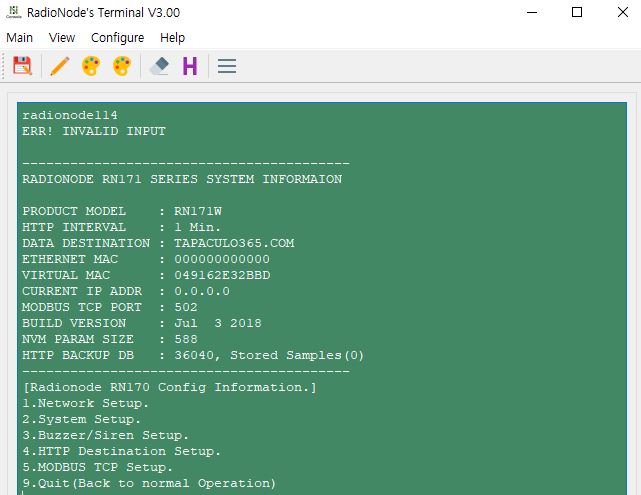
Task: Click the 'BUILD VERSION' label
Action: (74, 323)
